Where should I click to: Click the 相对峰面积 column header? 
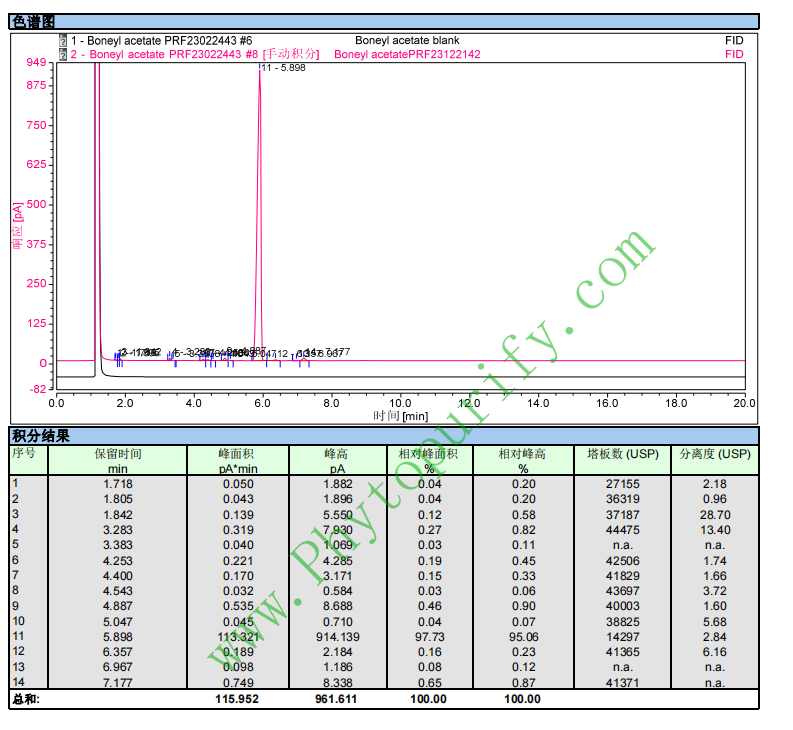(428, 454)
